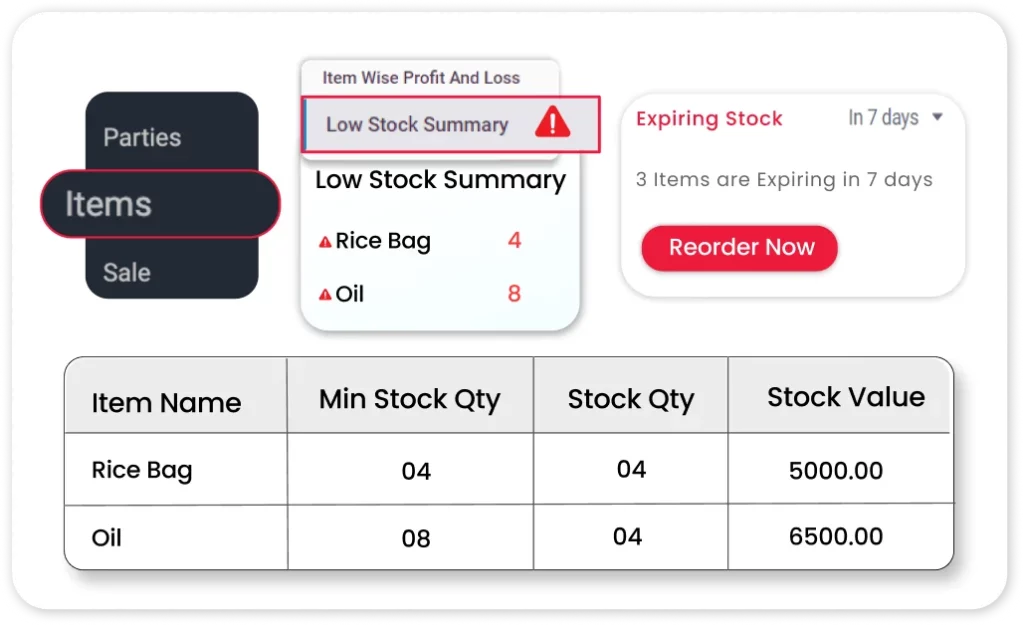Select the Oil row in table
This screenshot has width=1024, height=626.
tap(107, 538)
